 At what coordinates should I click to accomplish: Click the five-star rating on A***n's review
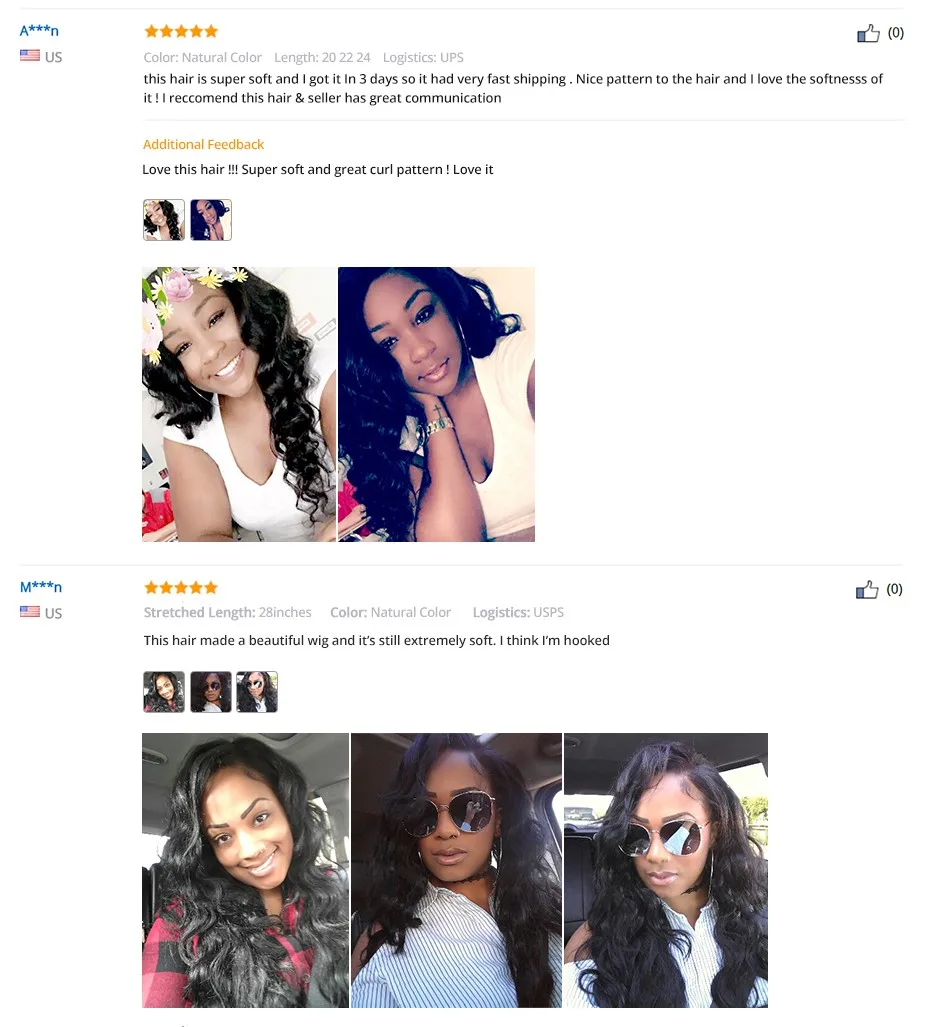(x=181, y=31)
